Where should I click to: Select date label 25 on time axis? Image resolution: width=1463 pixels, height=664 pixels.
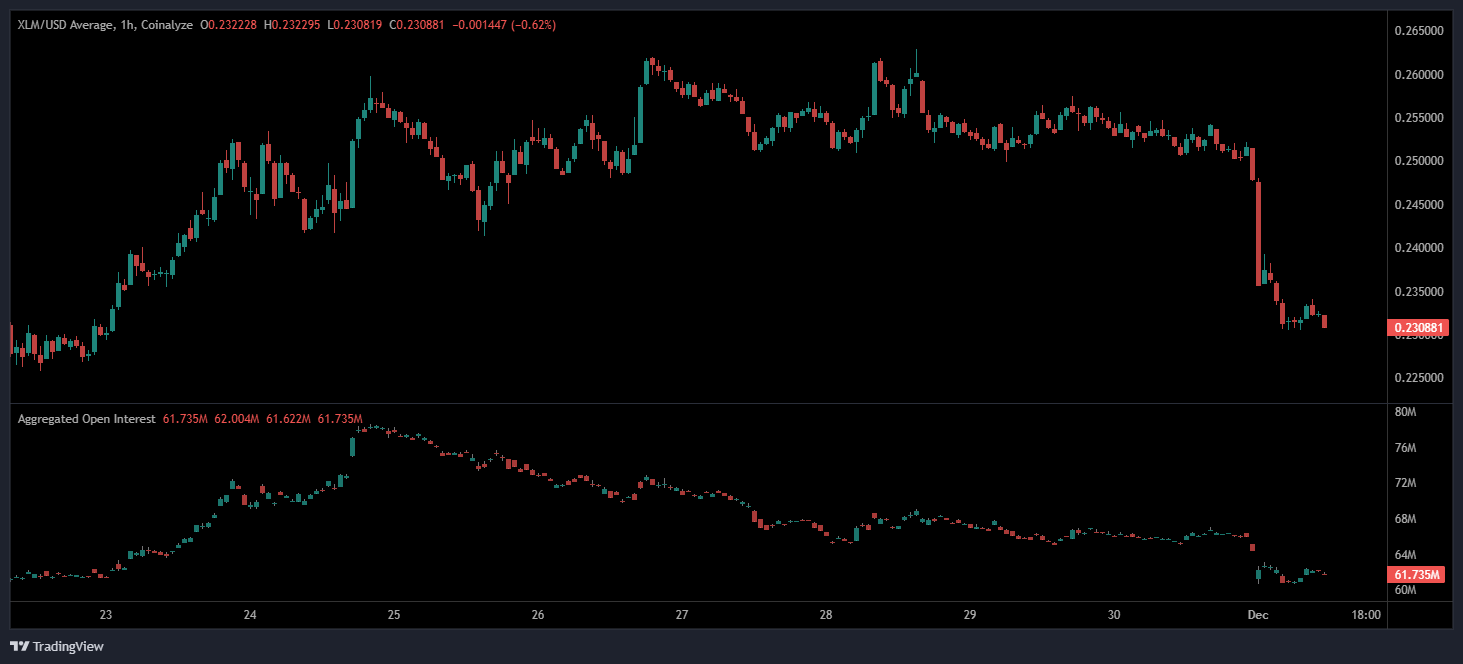tap(394, 614)
